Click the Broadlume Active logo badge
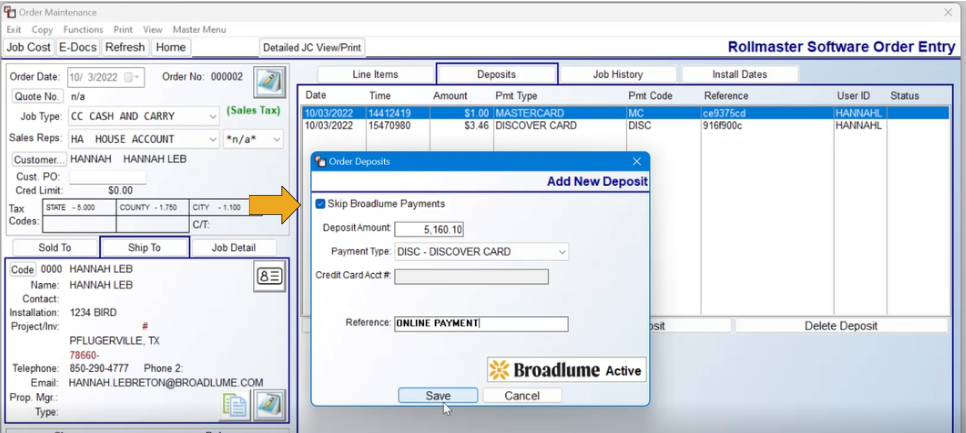 point(566,370)
